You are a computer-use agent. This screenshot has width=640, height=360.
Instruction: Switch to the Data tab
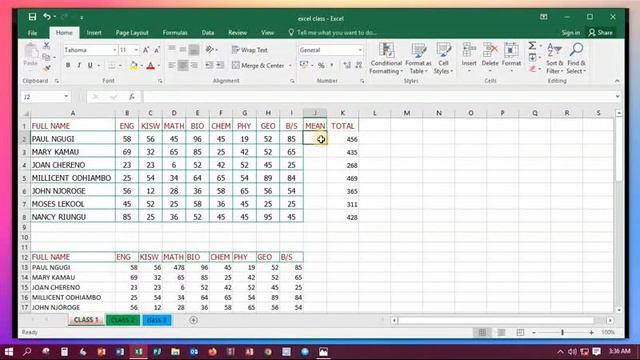[207, 33]
